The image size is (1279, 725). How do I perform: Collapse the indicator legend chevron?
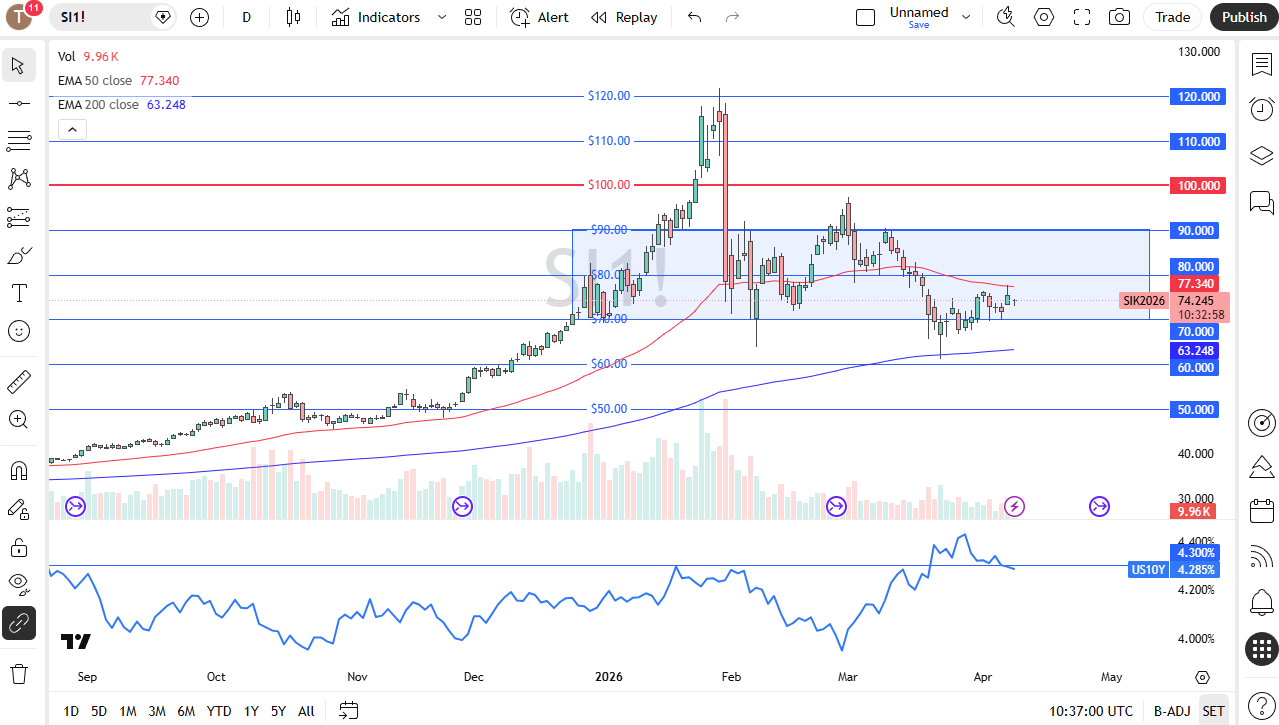coord(72,129)
